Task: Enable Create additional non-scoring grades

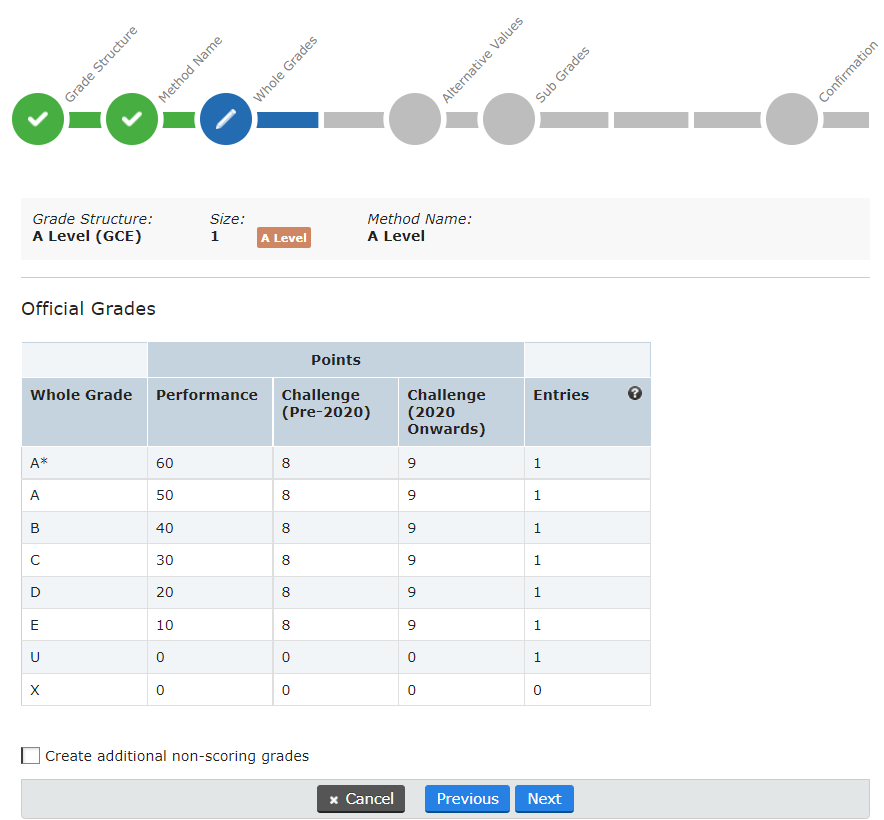Action: pos(30,755)
